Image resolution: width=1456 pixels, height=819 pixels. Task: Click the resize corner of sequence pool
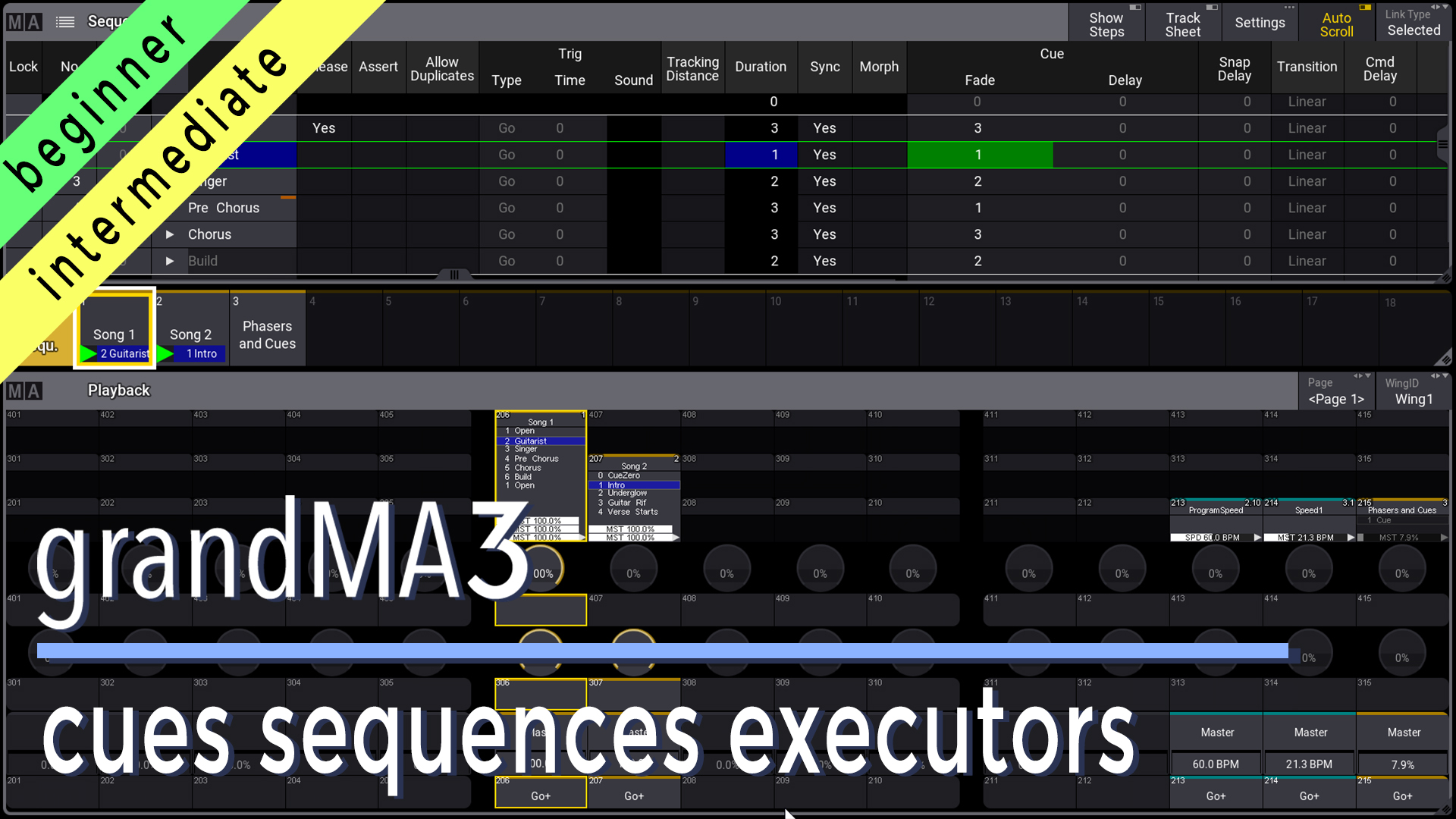tap(1445, 359)
